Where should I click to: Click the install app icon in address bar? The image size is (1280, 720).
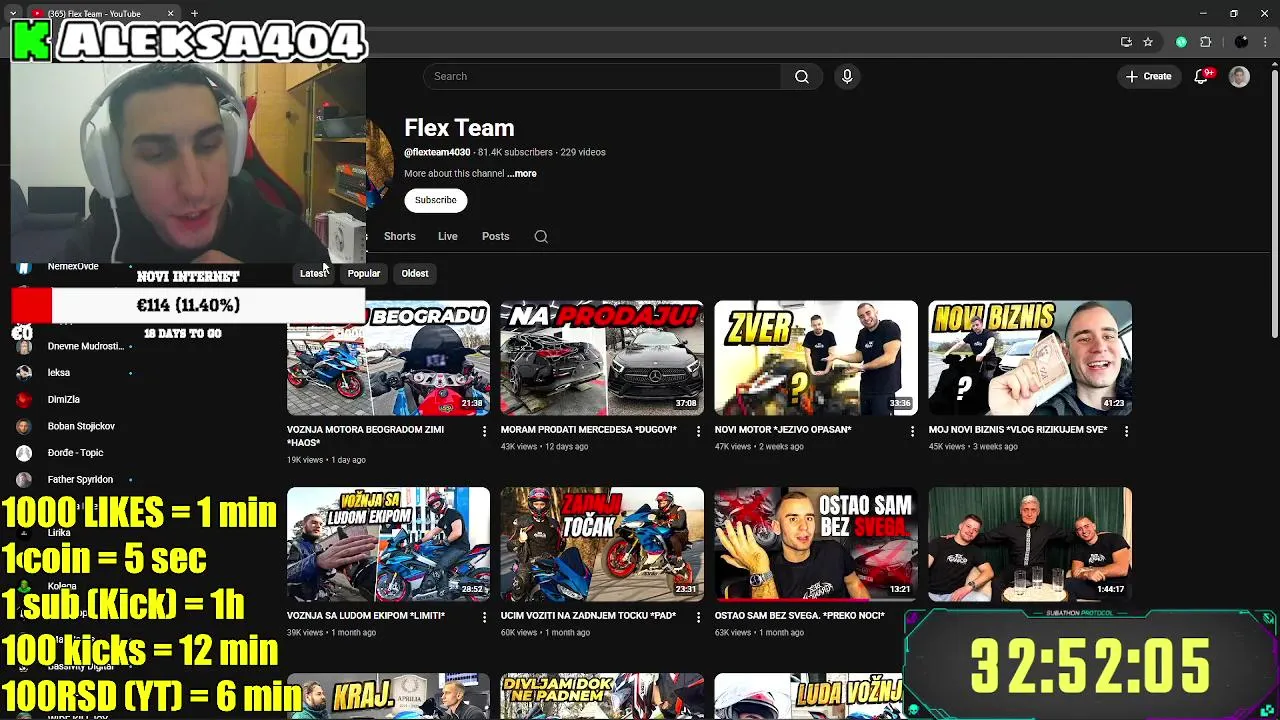pos(1126,42)
